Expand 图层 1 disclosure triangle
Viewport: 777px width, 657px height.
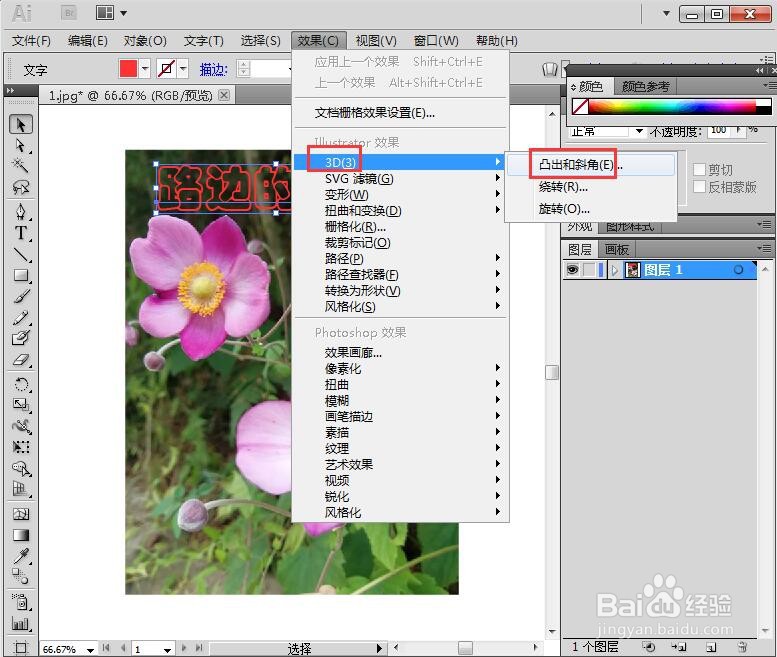pos(614,271)
